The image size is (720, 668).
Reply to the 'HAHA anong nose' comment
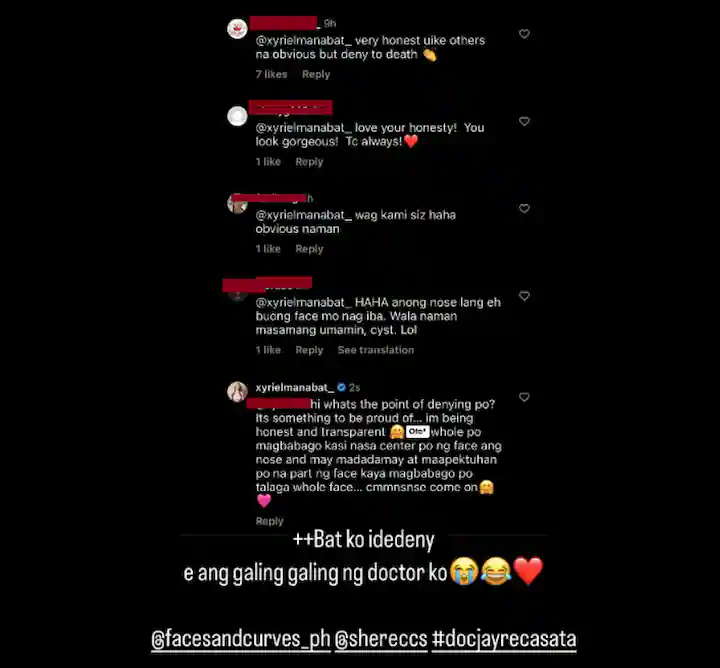click(309, 350)
